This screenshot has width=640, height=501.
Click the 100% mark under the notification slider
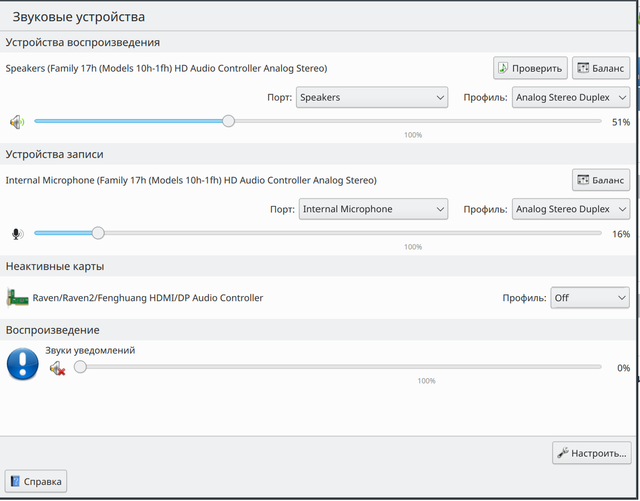[427, 381]
